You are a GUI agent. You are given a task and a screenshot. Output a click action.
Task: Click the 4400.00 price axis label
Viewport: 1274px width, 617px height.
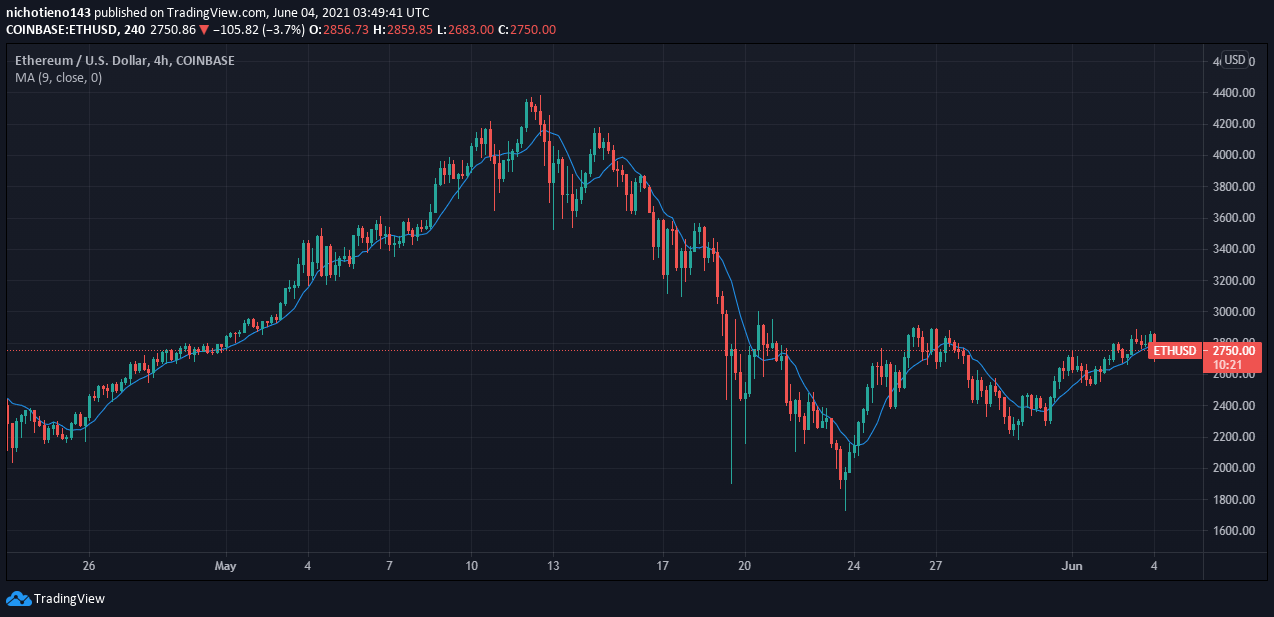point(1235,93)
